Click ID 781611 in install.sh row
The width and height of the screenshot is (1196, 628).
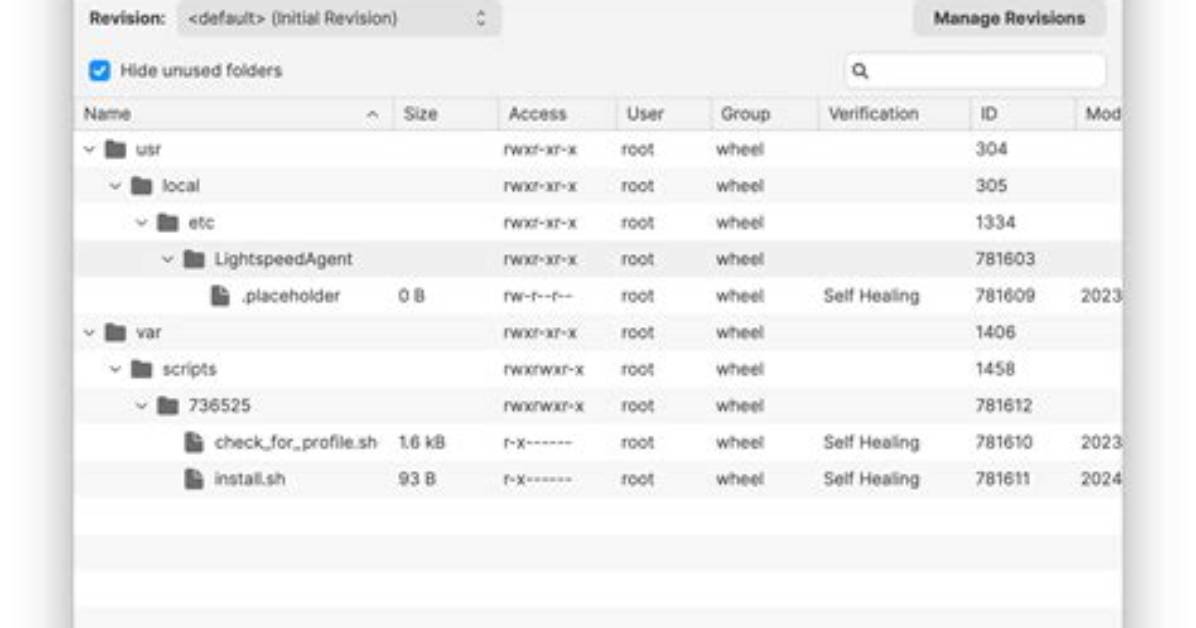pos(1002,479)
